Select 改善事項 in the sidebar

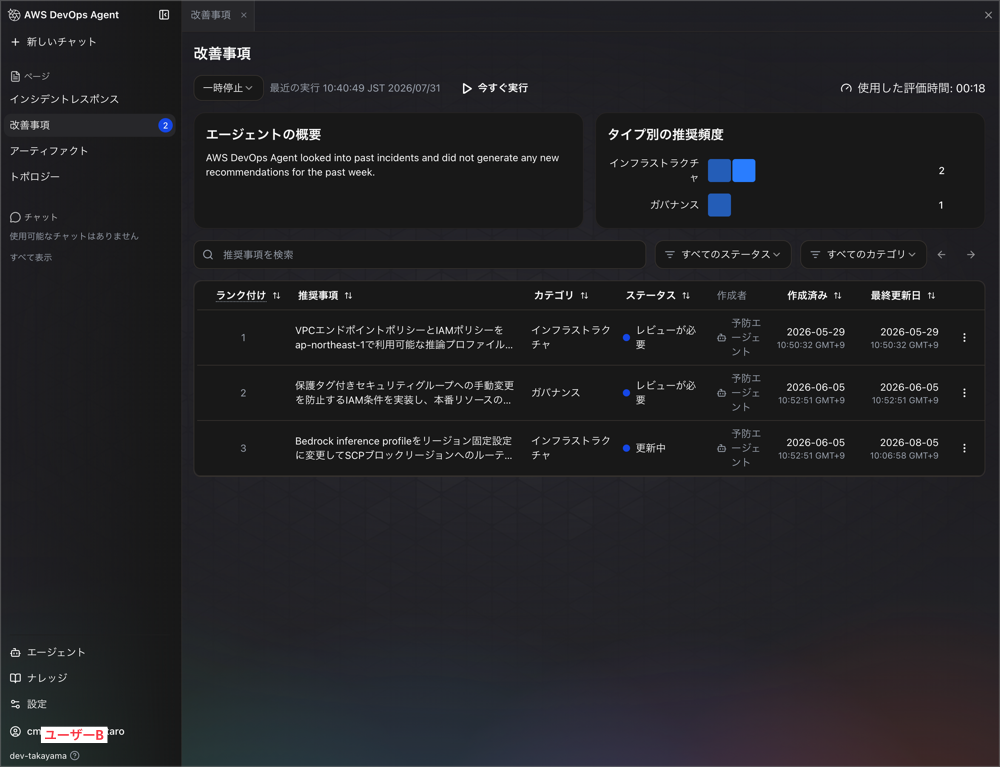89,125
